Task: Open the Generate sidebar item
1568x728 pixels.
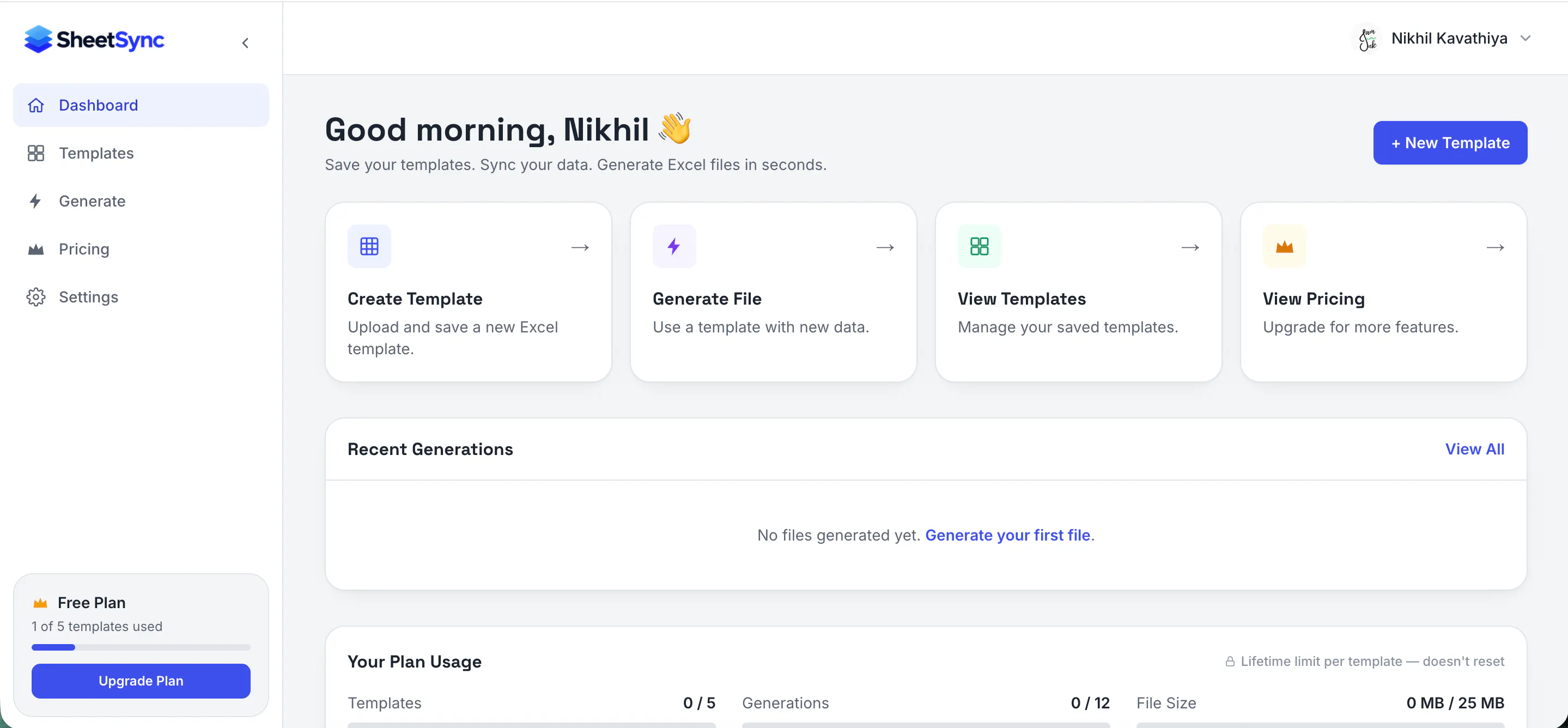Action: click(141, 202)
